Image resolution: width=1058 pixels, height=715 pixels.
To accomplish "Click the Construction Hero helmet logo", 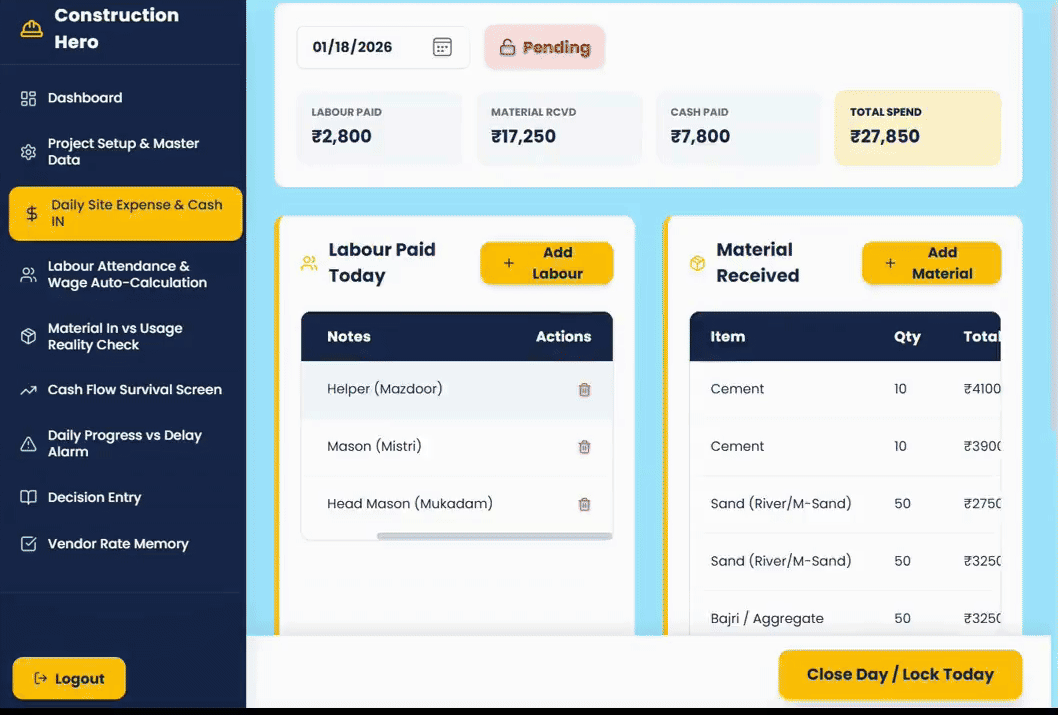I will click(31, 28).
